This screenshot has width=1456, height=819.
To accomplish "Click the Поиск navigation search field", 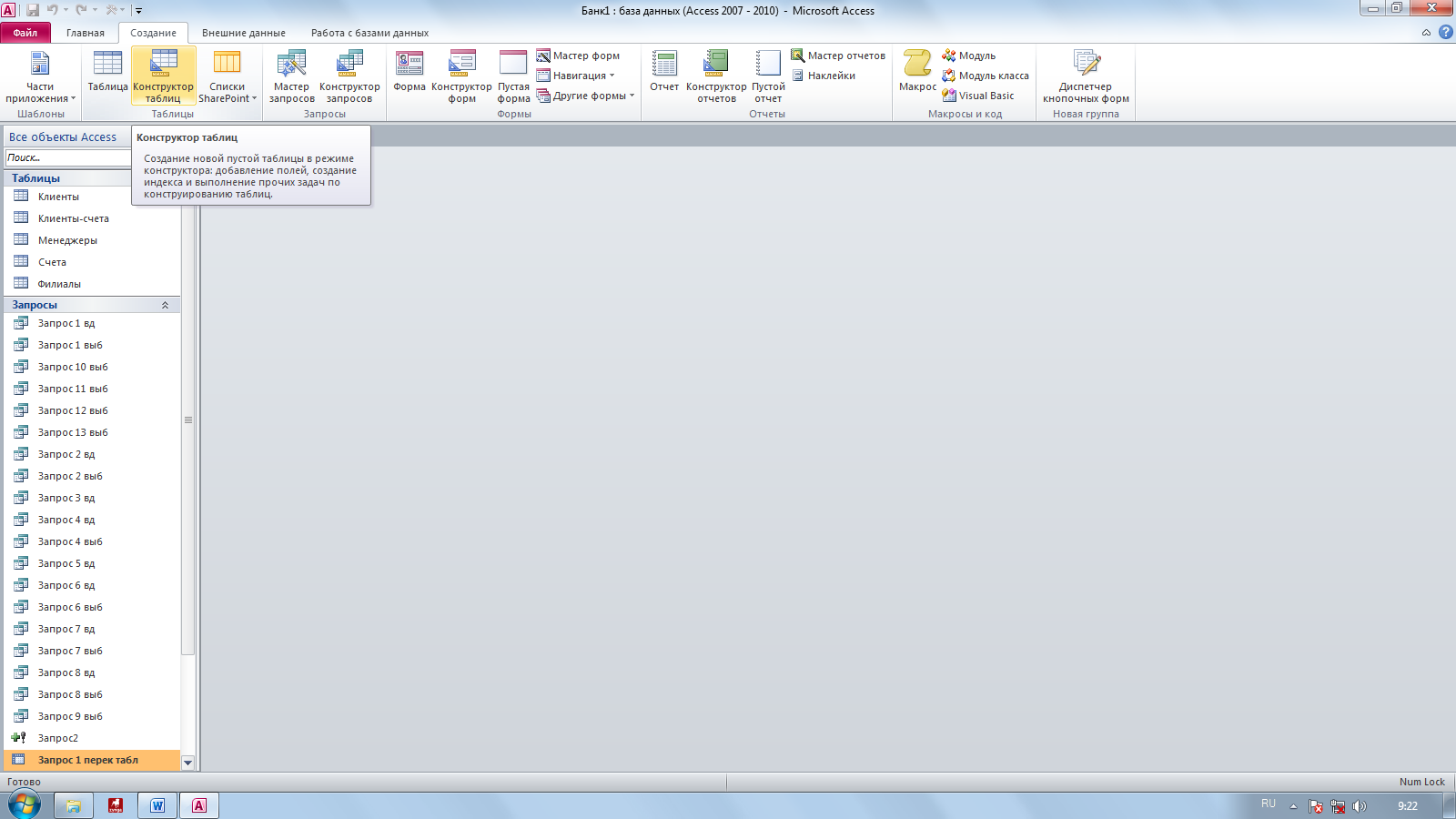I will pyautogui.click(x=68, y=157).
